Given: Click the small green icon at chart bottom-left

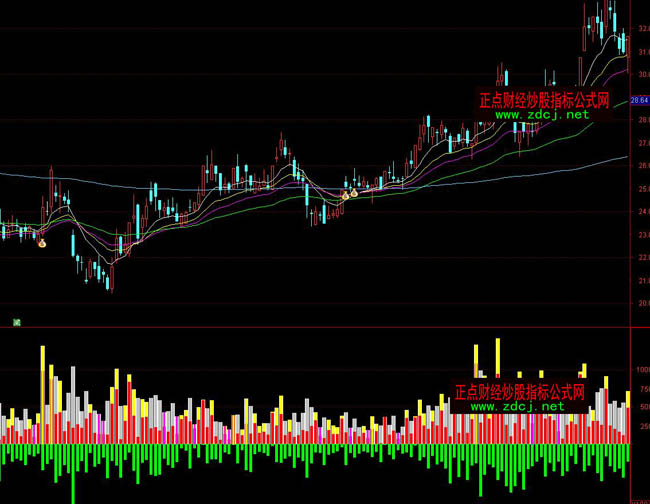Looking at the screenshot, I should [x=17, y=321].
